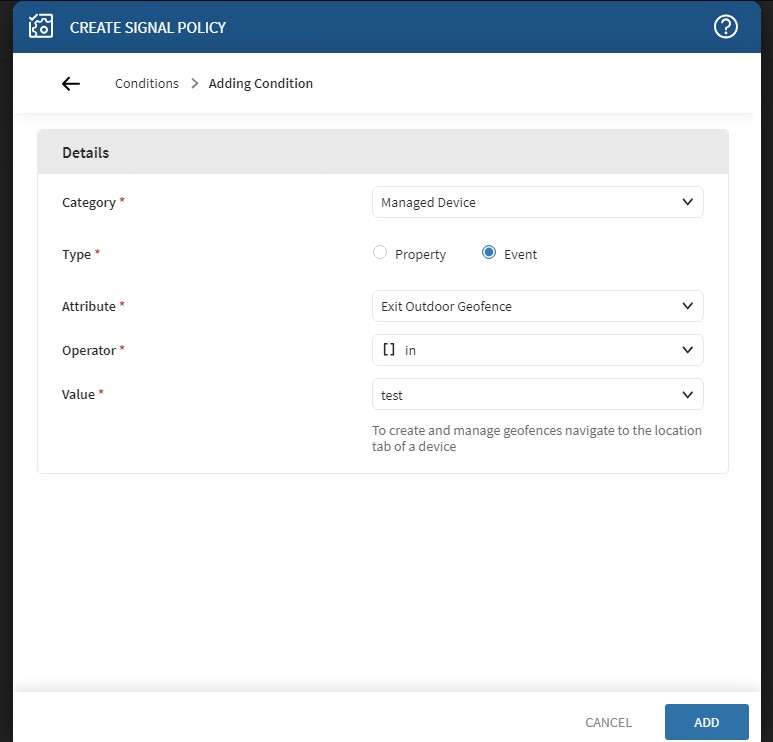Click the Adding Condition breadcrumb
This screenshot has width=773, height=742.
tap(261, 84)
